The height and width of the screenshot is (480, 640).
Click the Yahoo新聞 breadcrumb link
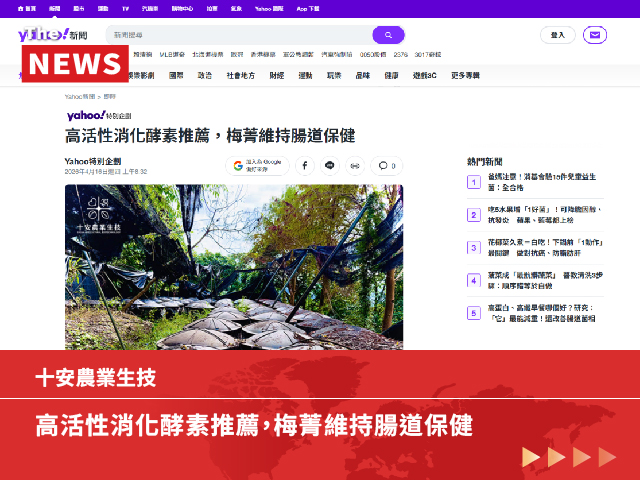(x=80, y=96)
